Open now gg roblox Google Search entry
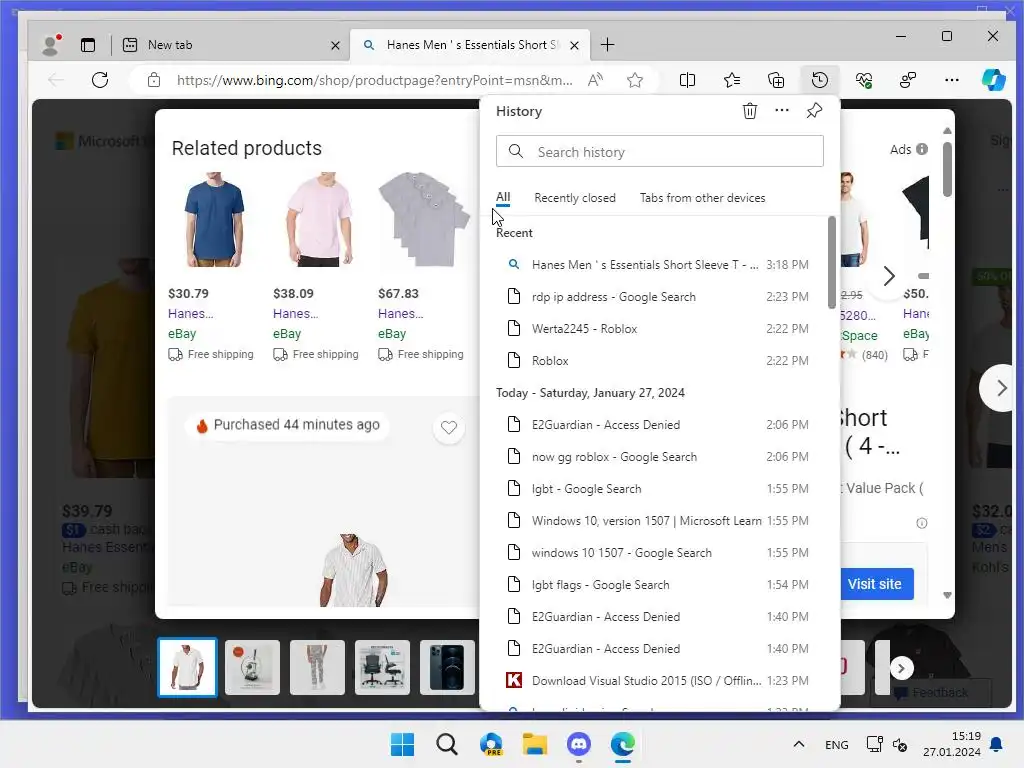1024x768 pixels. click(x=658, y=456)
